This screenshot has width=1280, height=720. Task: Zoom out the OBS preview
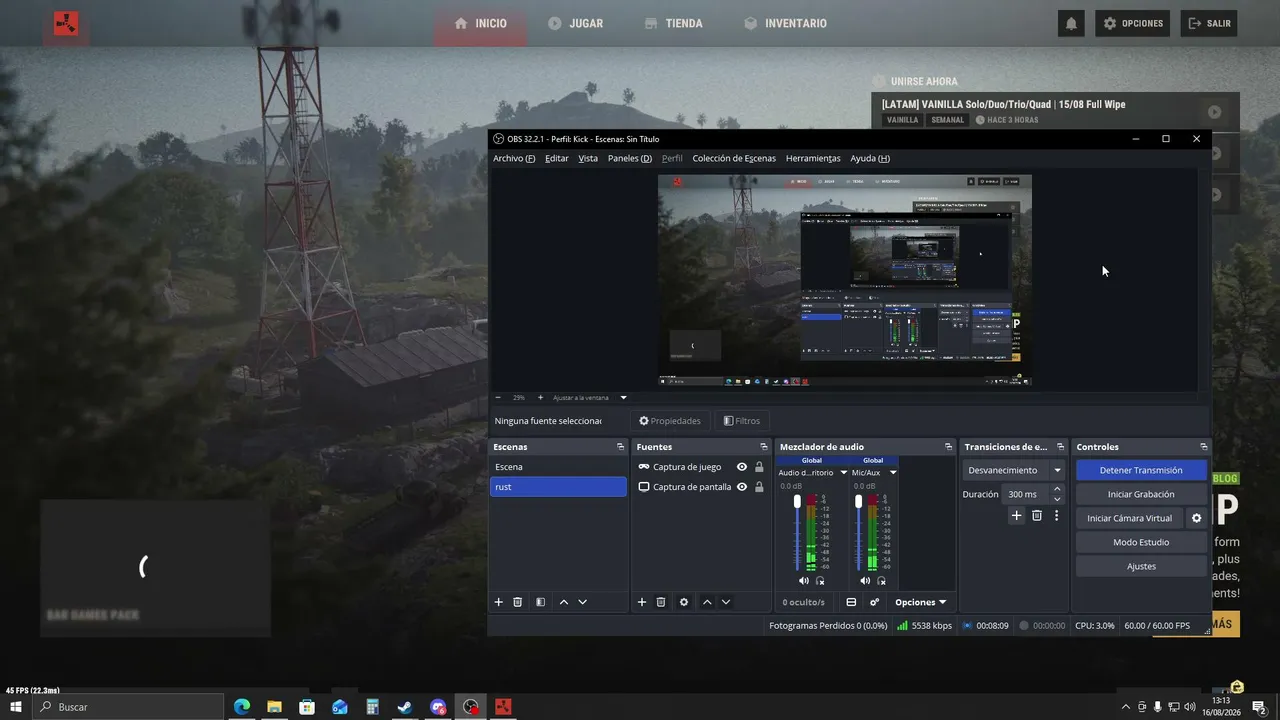498,397
